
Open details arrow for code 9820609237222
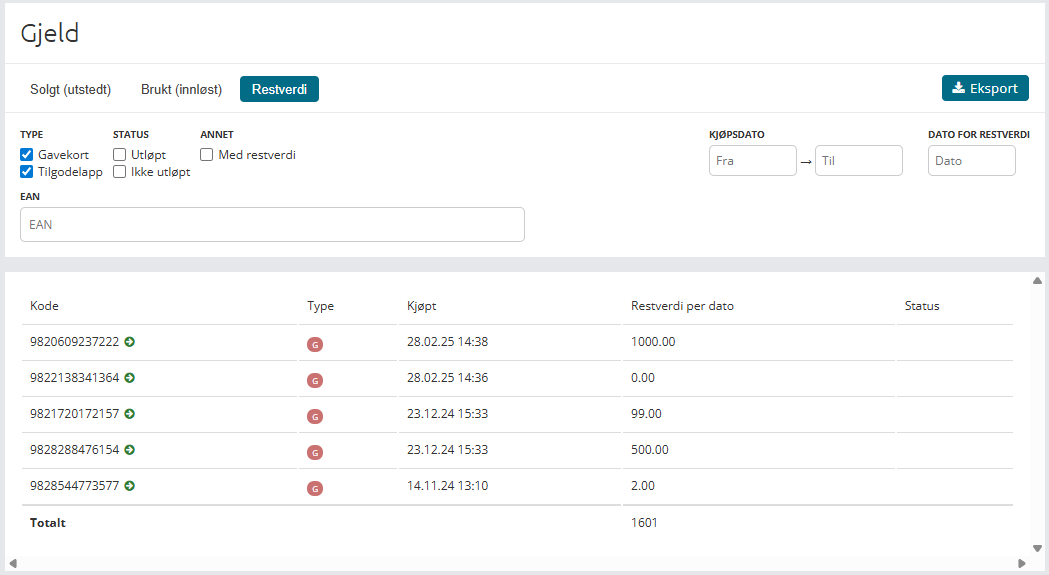point(130,342)
